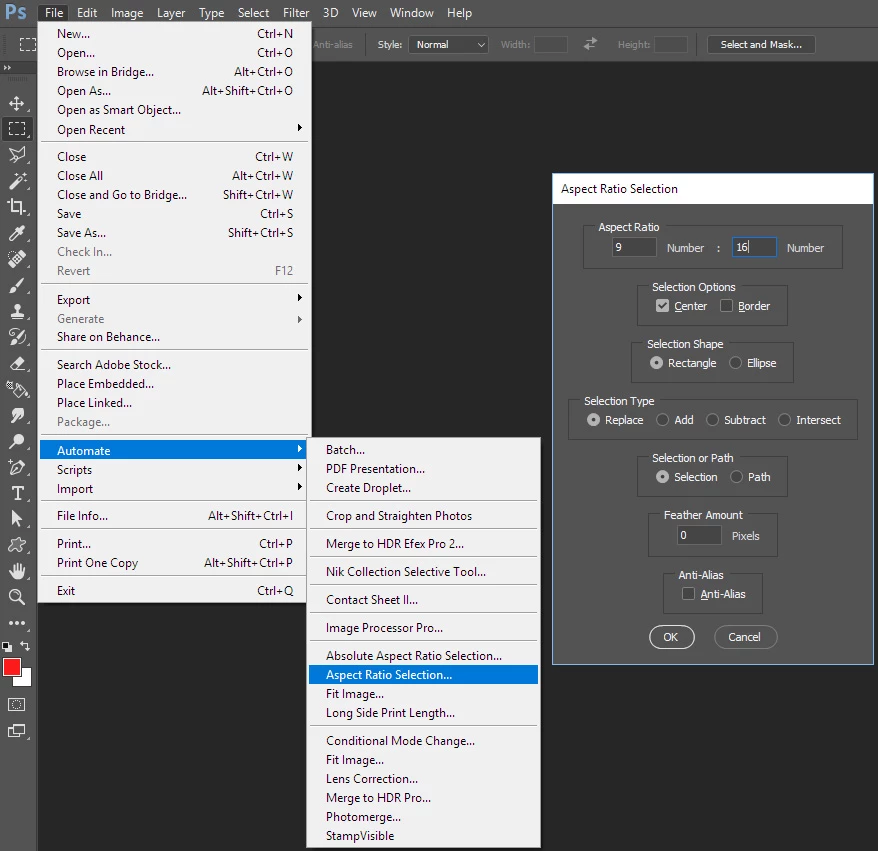This screenshot has height=851, width=878.
Task: Select the Rectangular Marquee tool in toolbar
Action: coord(17,129)
